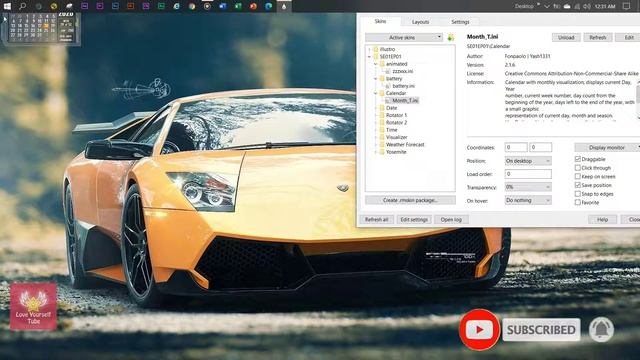Click the first Coordinates input field
The width and height of the screenshot is (640, 360).
click(x=516, y=147)
